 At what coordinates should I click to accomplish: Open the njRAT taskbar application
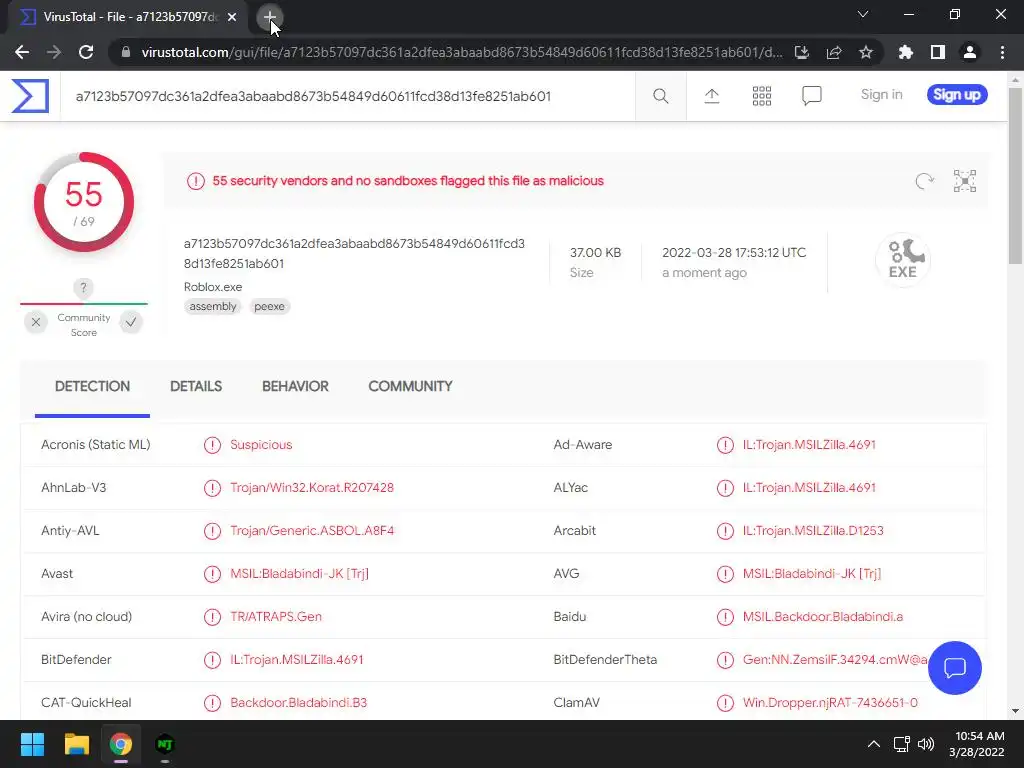pos(165,744)
